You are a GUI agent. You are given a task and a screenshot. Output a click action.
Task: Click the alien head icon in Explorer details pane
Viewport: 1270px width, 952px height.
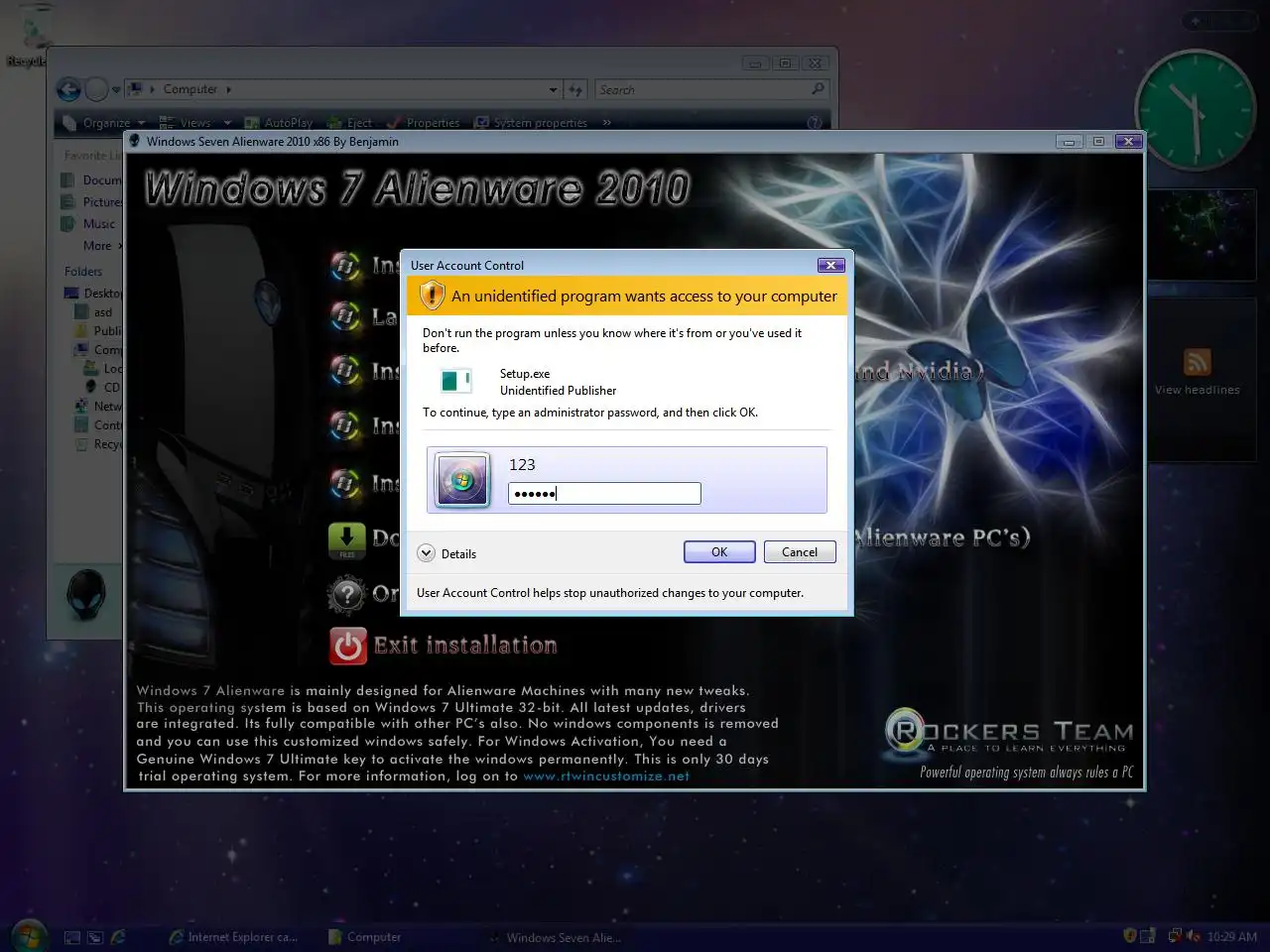(85, 596)
